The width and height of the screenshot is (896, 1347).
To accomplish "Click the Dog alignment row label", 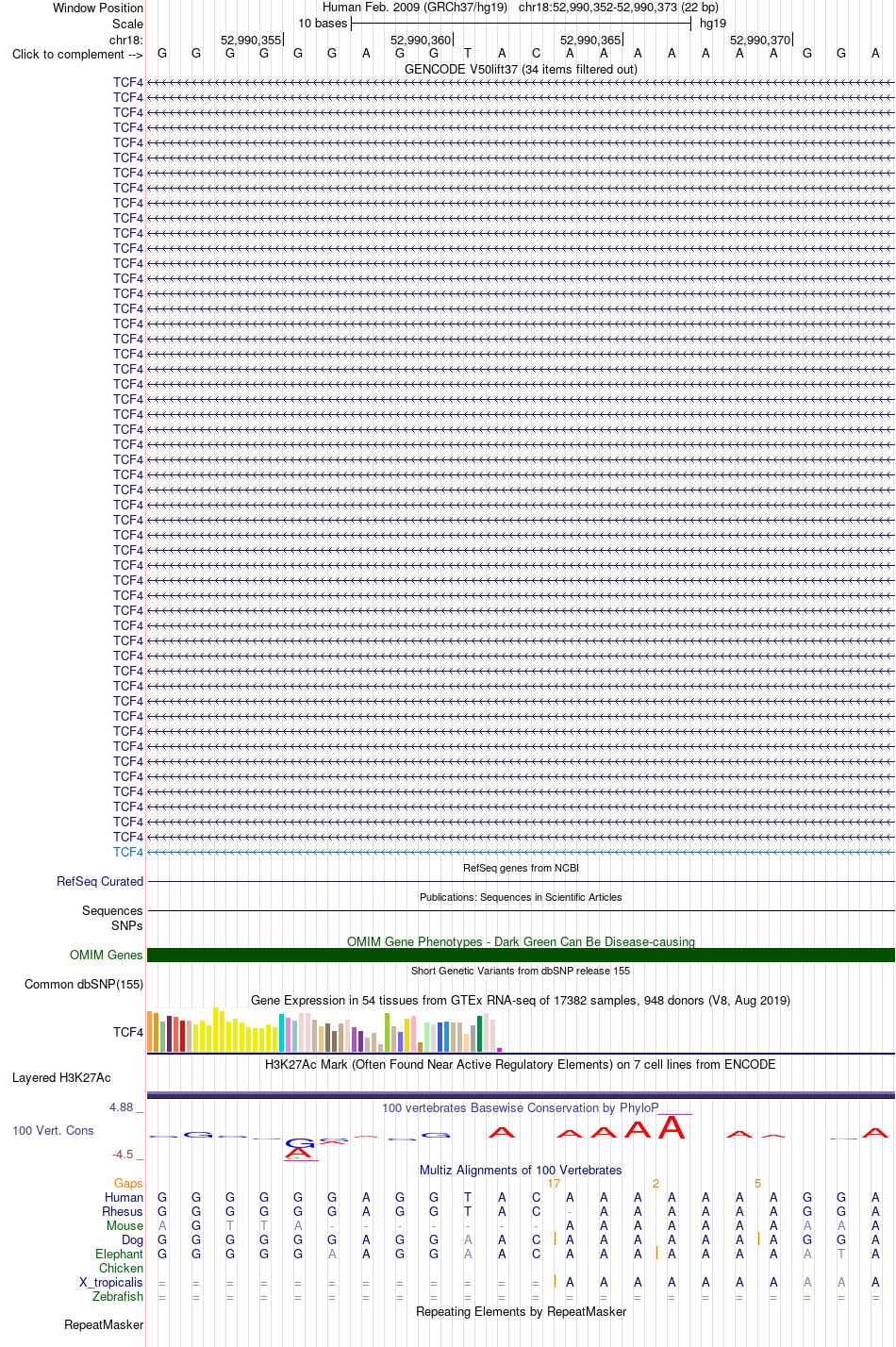I will [x=132, y=1239].
